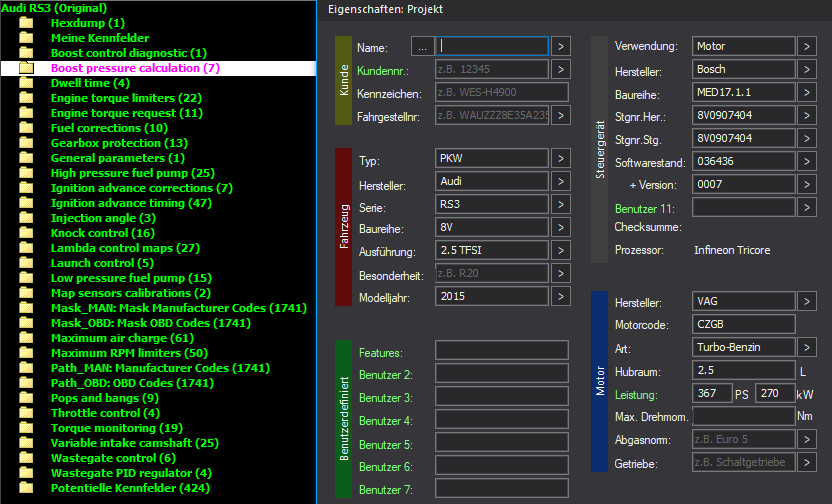The image size is (832, 504).
Task: Click the Throttle control folder icon
Action: 26,413
